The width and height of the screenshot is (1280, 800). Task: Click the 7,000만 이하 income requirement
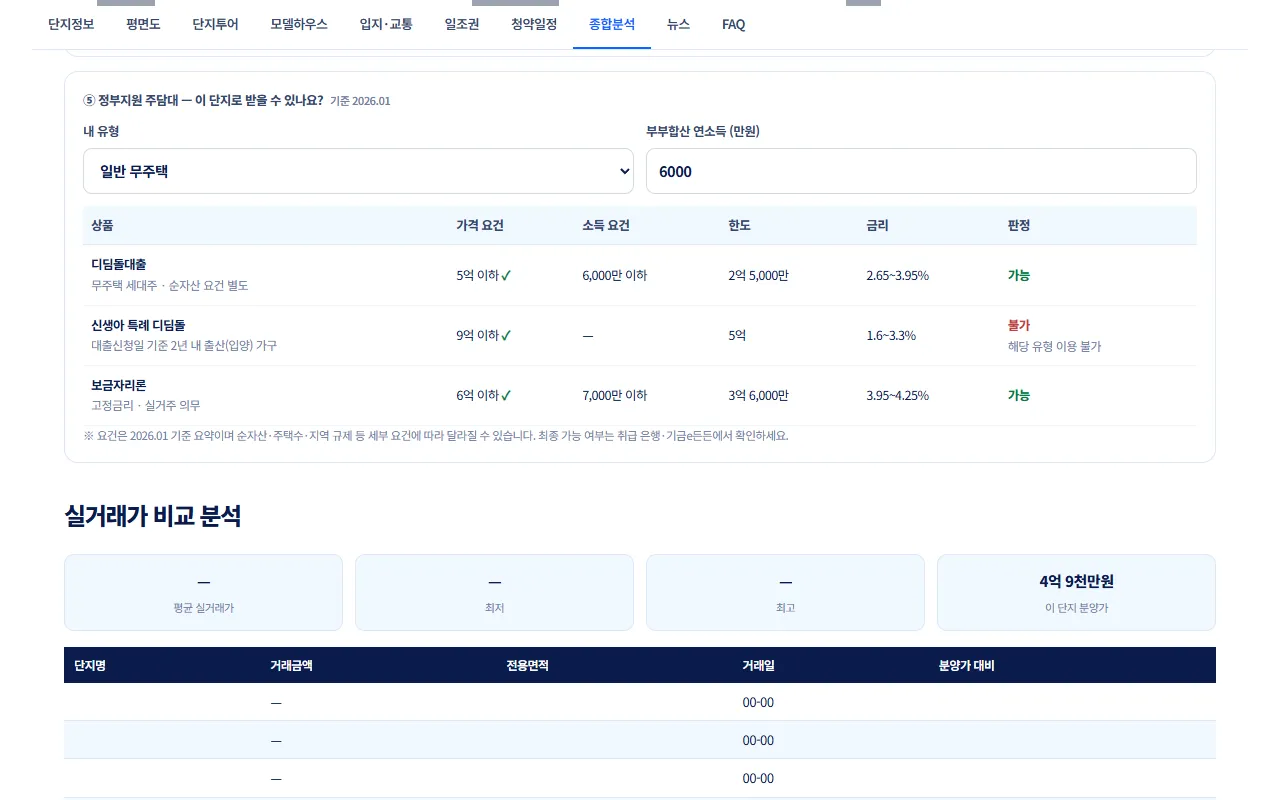tap(614, 395)
